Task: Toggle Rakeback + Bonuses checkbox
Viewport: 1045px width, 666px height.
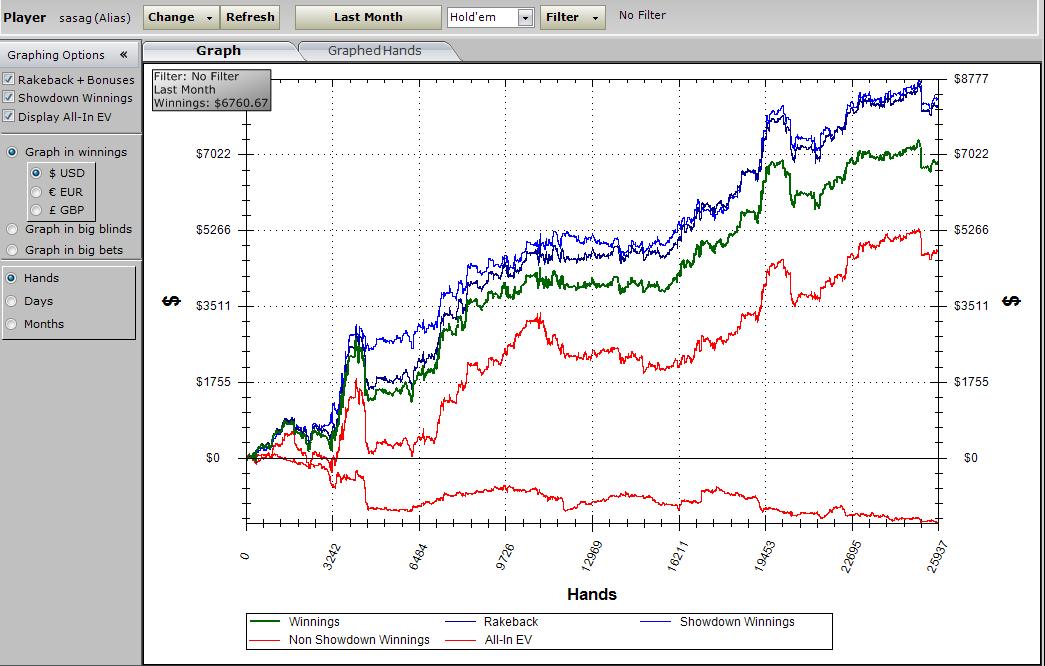Action: click(x=9, y=79)
